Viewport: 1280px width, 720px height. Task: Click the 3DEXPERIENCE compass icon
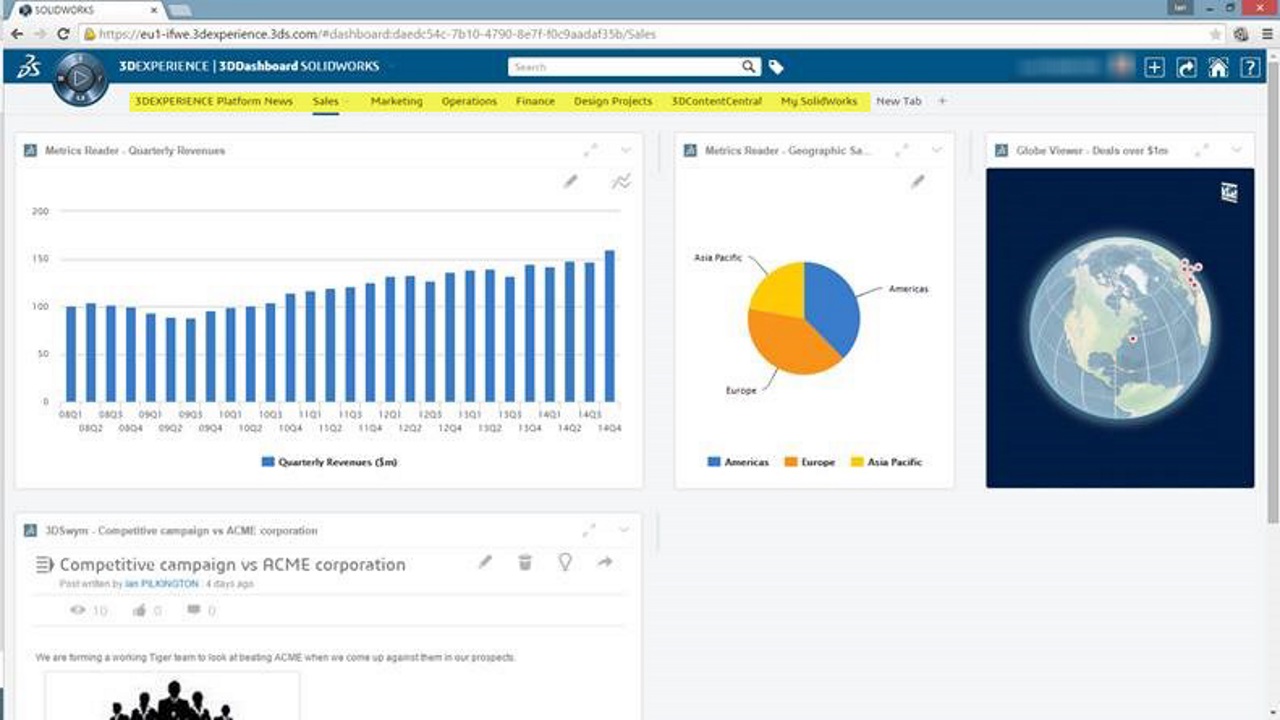pyautogui.click(x=80, y=79)
